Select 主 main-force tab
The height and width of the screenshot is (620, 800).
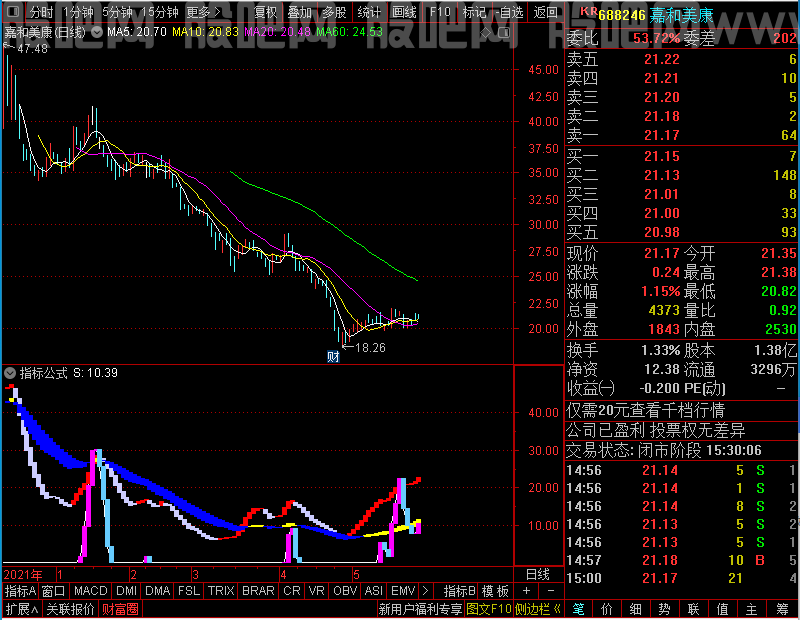(752, 609)
